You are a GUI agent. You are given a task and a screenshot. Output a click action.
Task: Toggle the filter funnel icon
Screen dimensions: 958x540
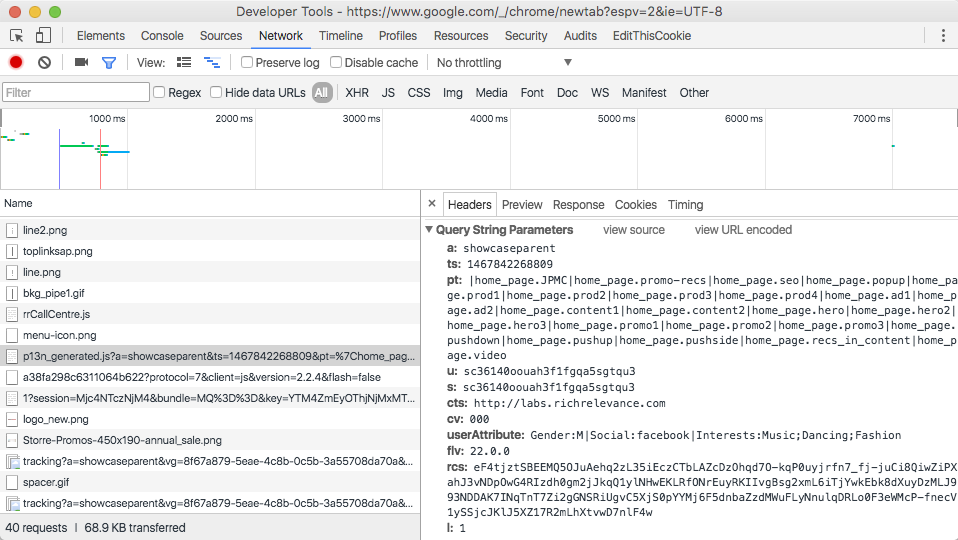(x=109, y=62)
